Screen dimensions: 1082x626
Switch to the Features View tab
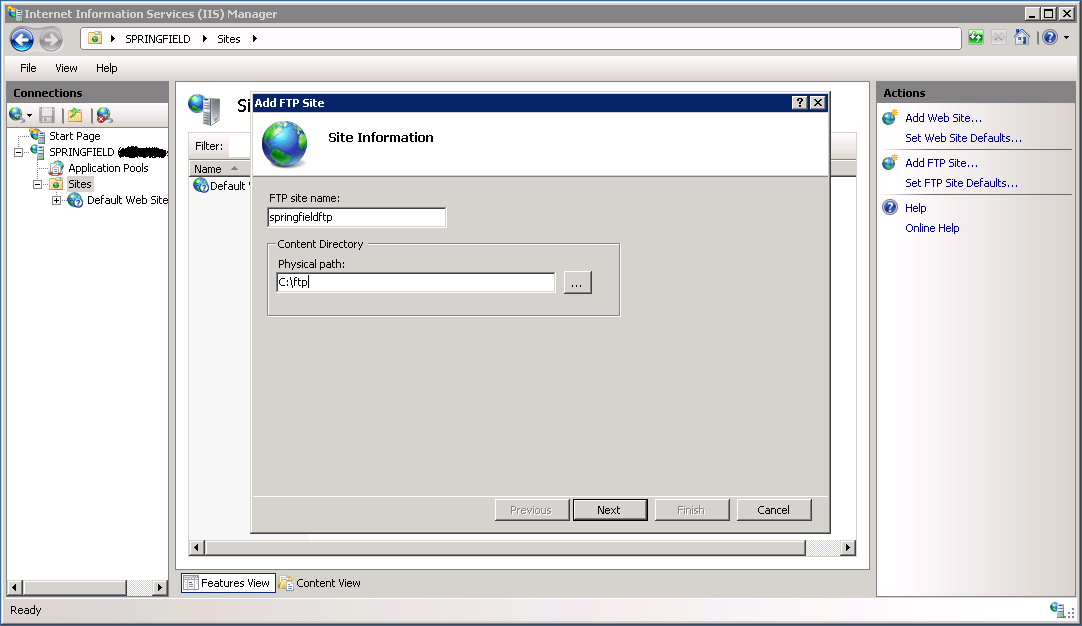coord(228,583)
